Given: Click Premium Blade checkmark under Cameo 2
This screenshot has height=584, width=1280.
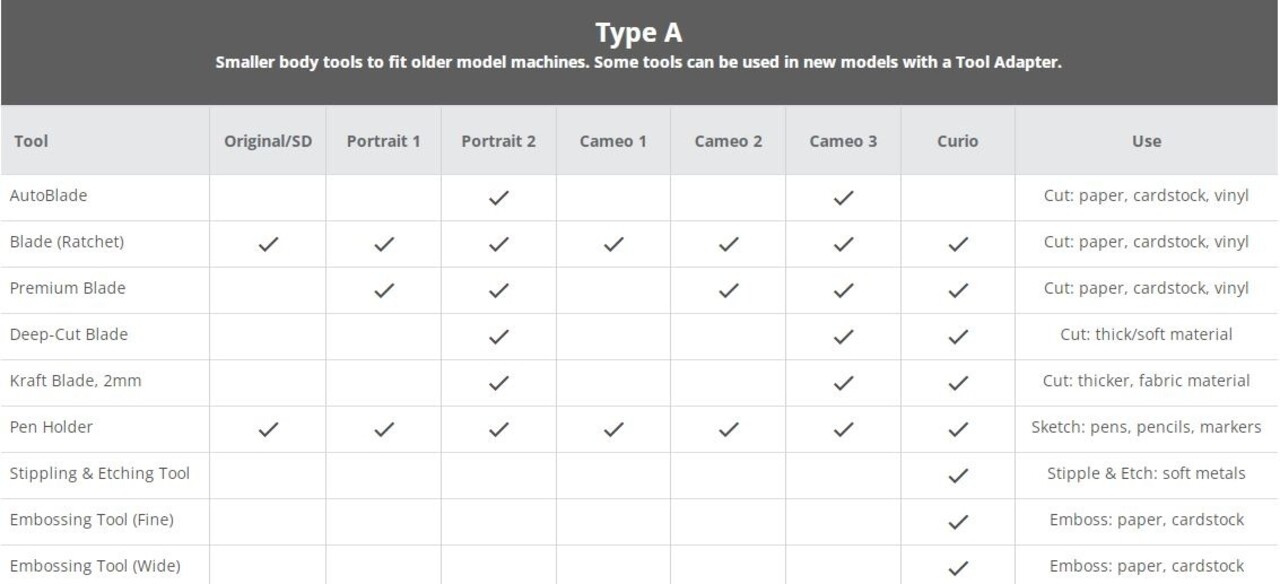Looking at the screenshot, I should 728,290.
